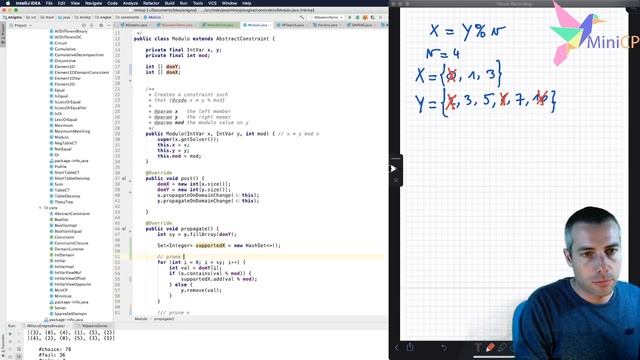Open MiniCP class in core package
The image size is (640, 360).
coord(61,290)
